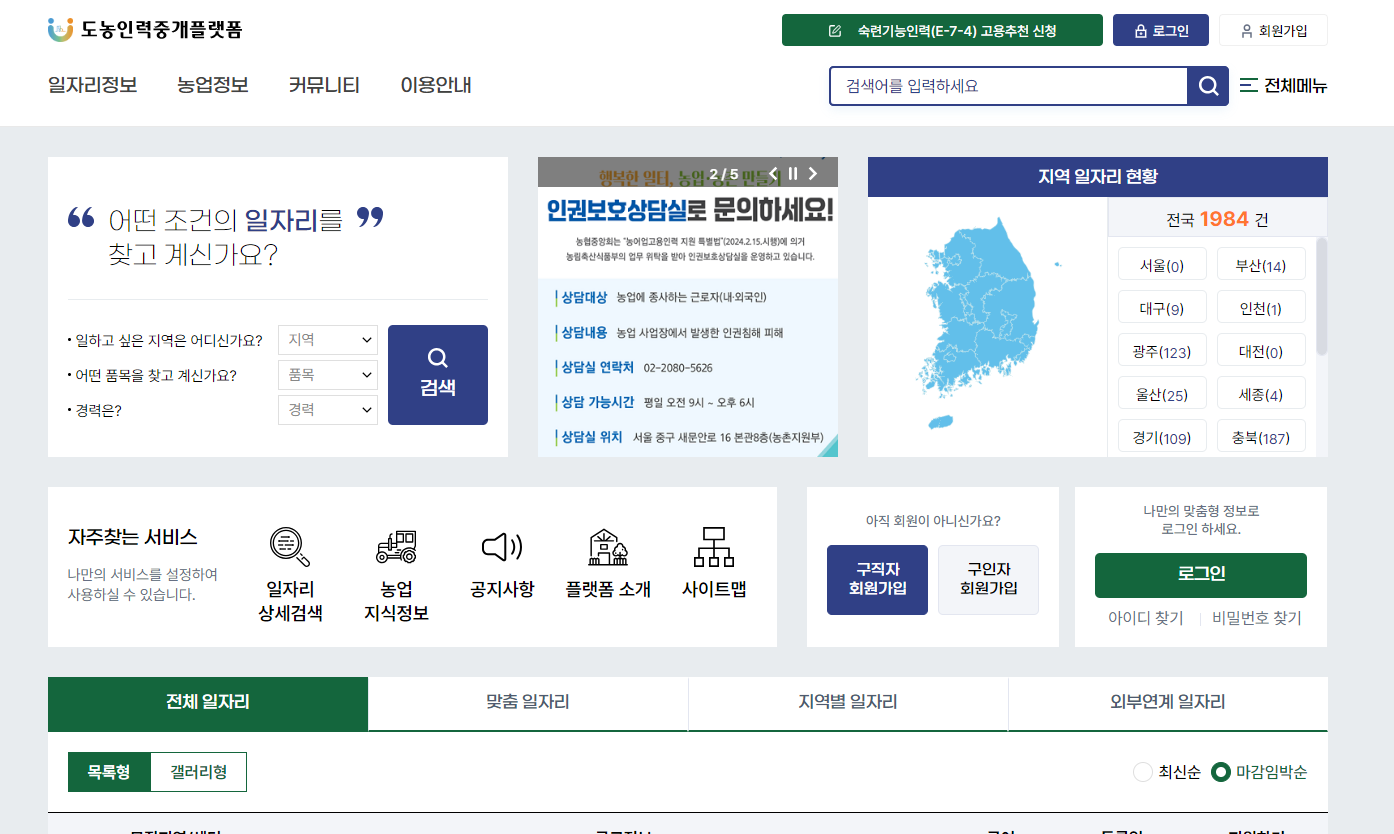Open 농업 지식정보 via its tractor icon
1394x834 pixels.
395,548
